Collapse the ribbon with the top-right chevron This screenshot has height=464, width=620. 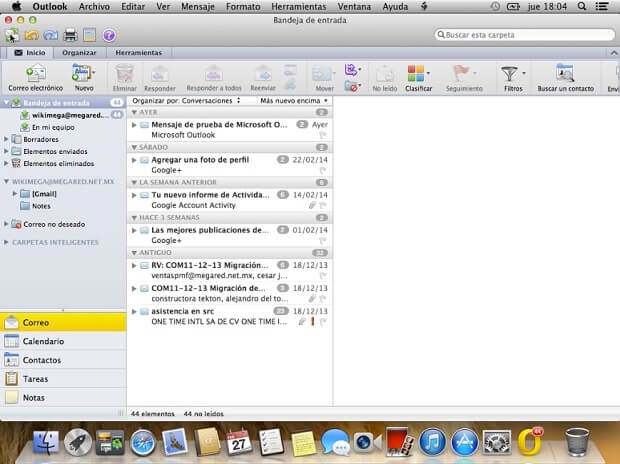614,53
